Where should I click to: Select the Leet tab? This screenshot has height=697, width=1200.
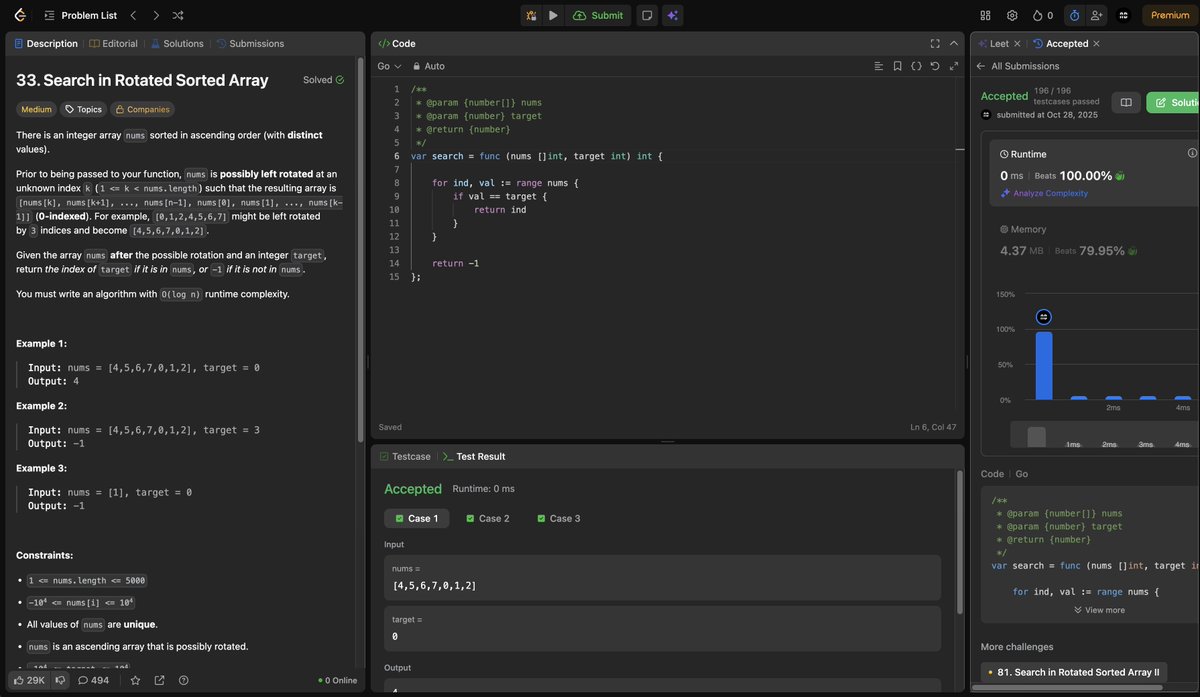coord(993,43)
